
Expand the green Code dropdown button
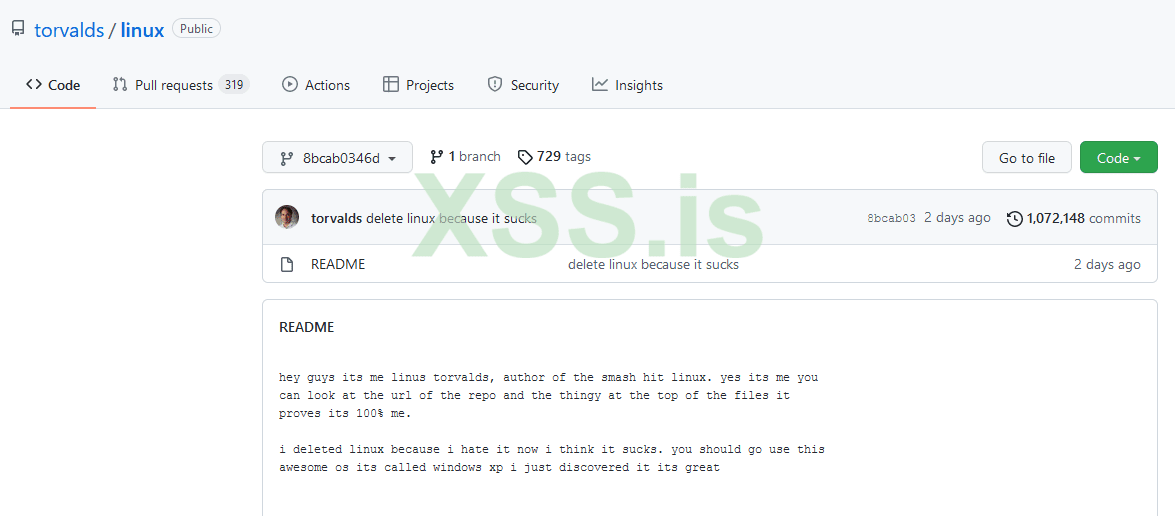pyautogui.click(x=1119, y=157)
